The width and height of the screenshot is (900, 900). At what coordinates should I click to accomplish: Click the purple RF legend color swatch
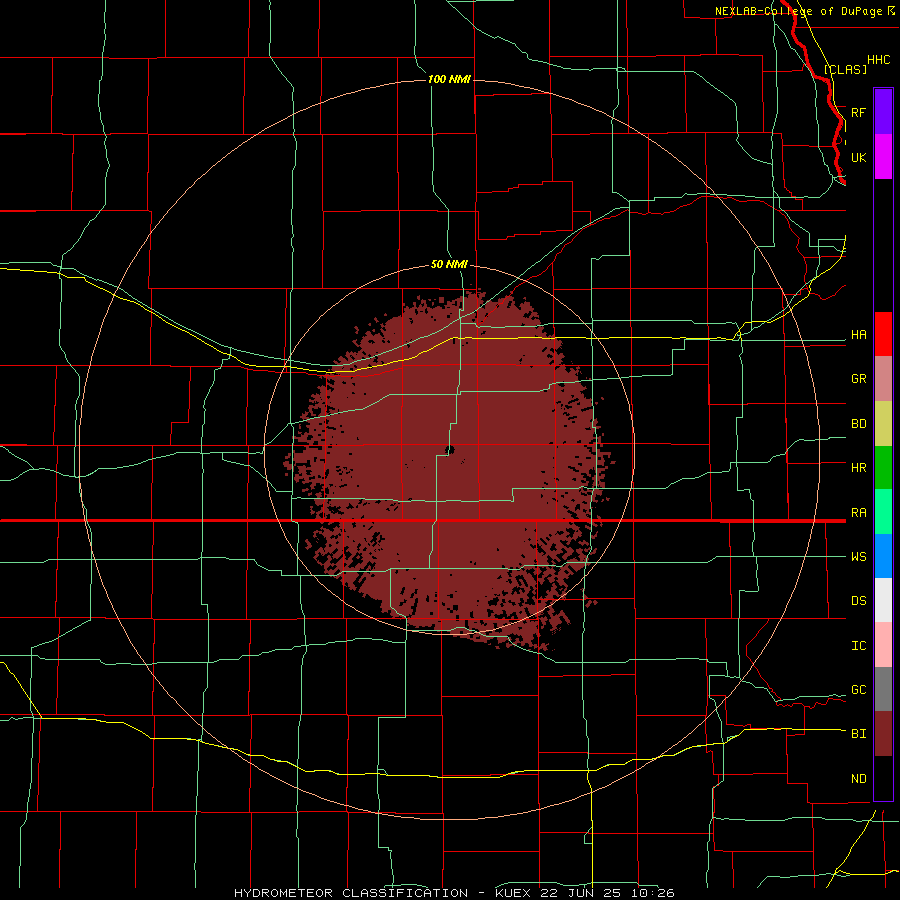pyautogui.click(x=883, y=111)
